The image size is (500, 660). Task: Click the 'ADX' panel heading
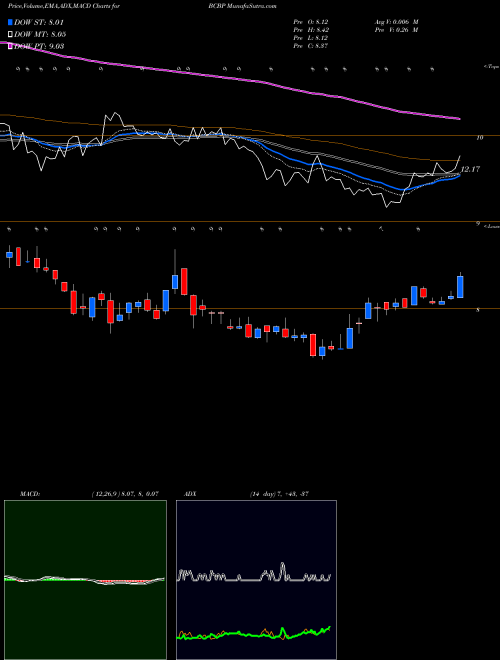(x=191, y=494)
